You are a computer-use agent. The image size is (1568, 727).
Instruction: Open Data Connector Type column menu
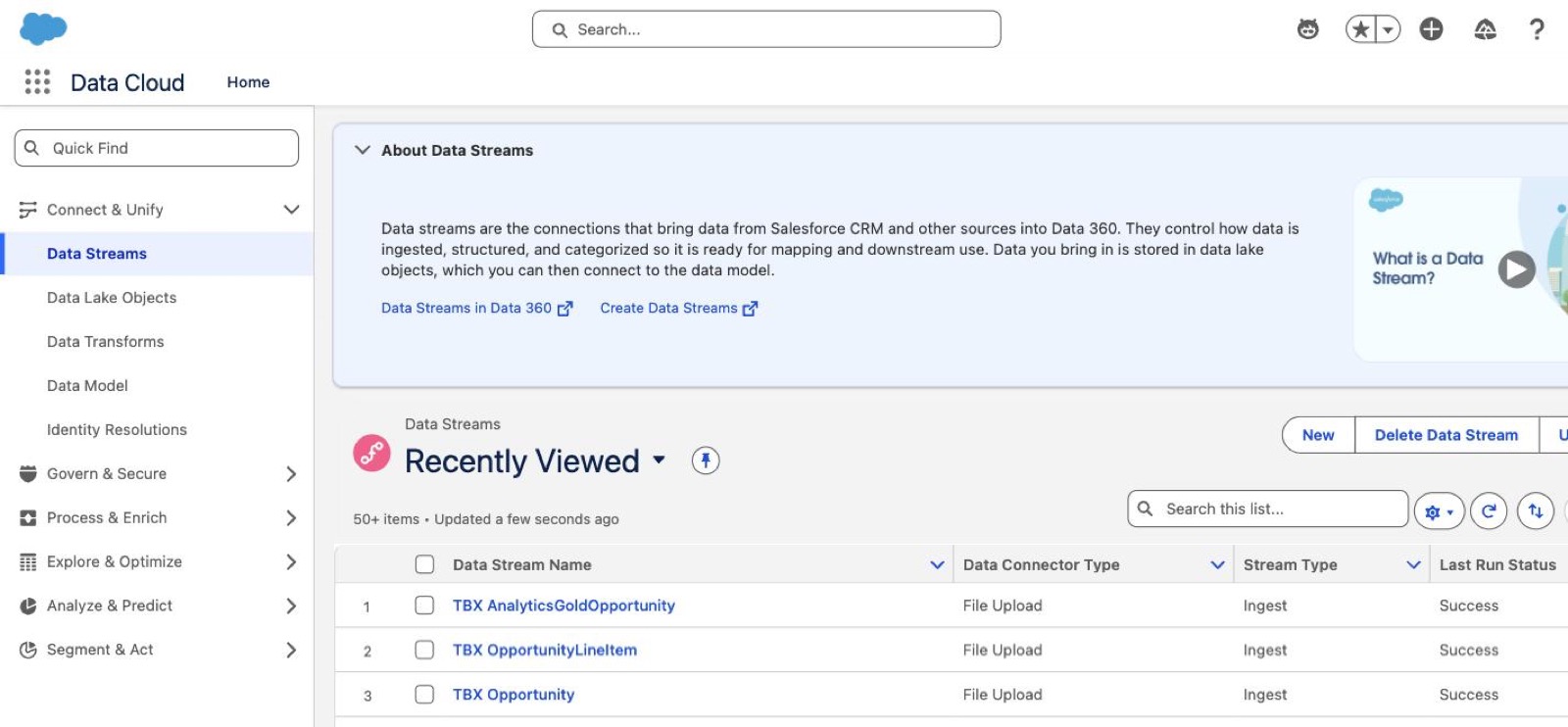[x=1217, y=564]
